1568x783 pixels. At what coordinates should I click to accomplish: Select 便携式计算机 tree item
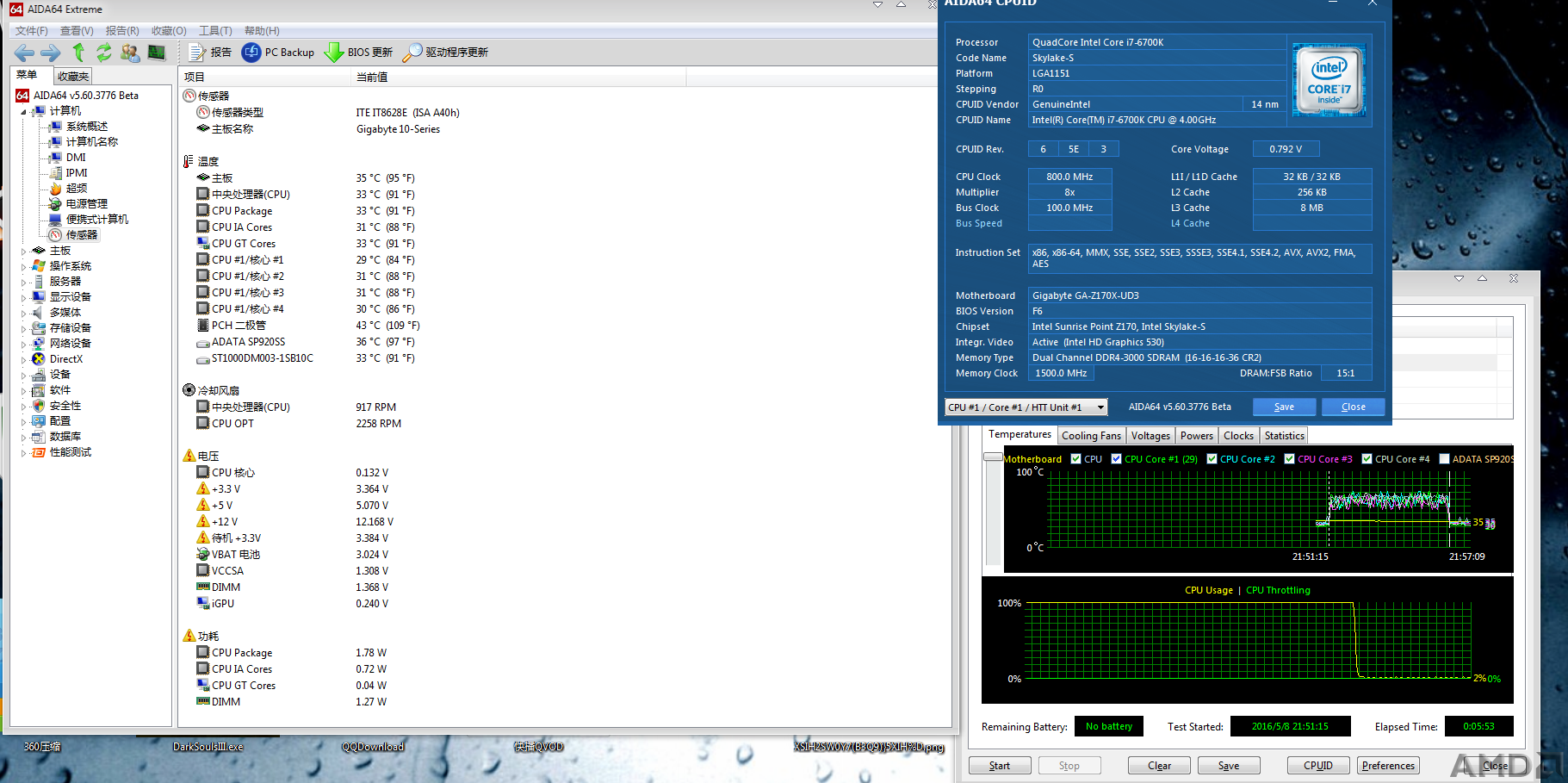point(96,220)
